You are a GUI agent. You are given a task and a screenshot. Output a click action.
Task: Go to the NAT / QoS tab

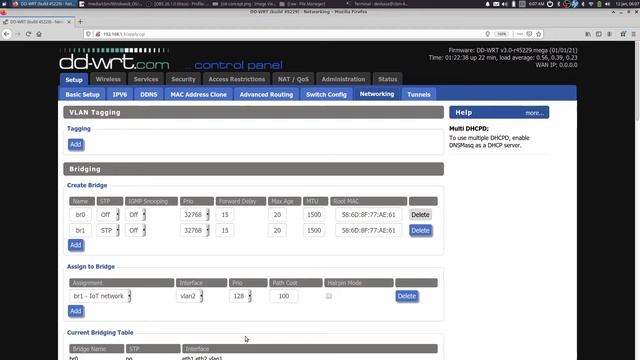click(x=293, y=79)
